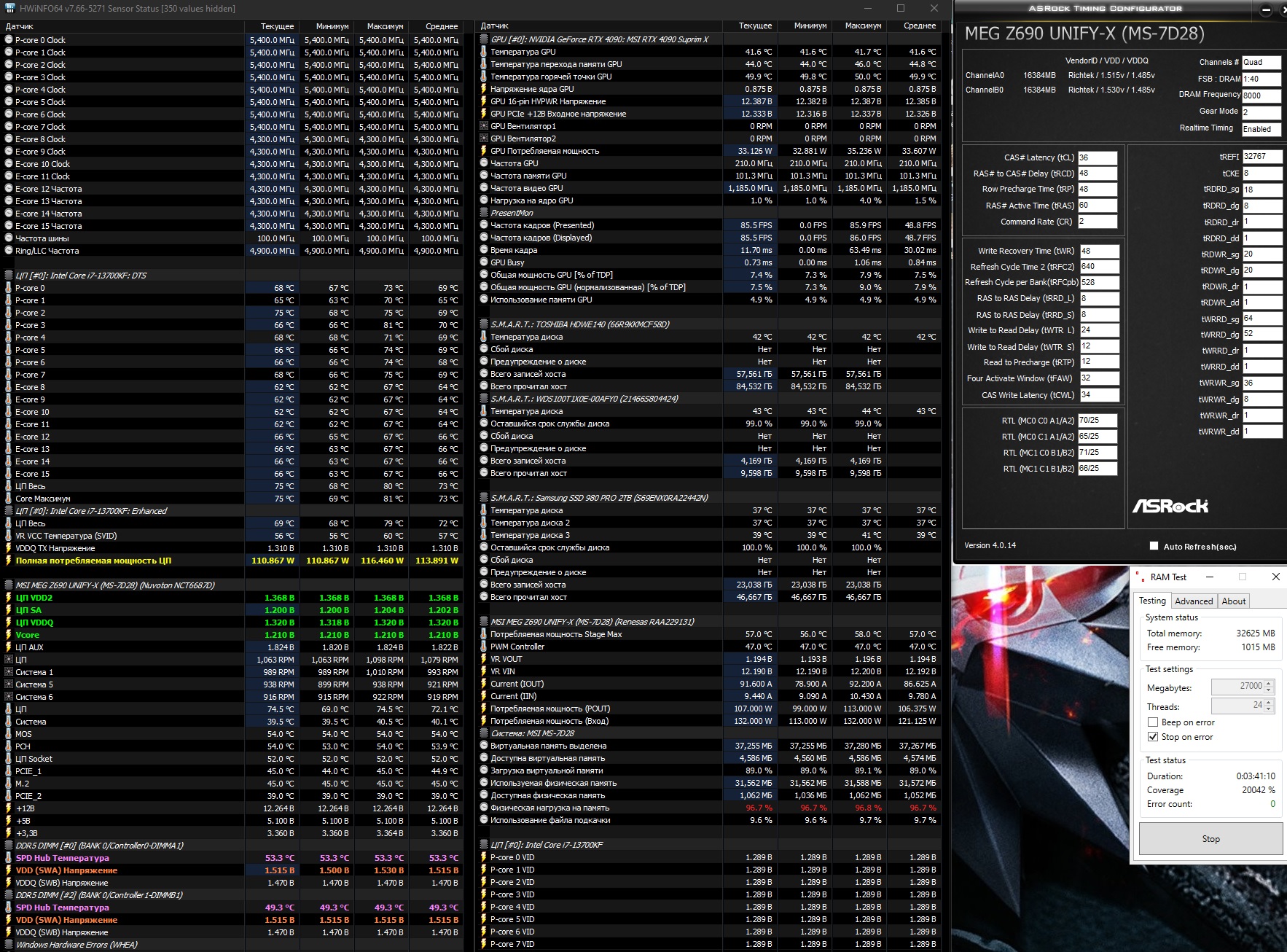This screenshot has width=1287, height=952.
Task: Click the CAS# Latency (tCL) value field
Action: [1098, 157]
